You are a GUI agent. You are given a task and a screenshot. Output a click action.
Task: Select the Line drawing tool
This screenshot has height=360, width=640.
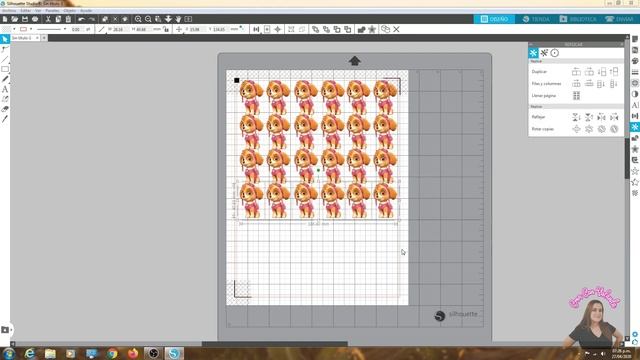pos(5,59)
